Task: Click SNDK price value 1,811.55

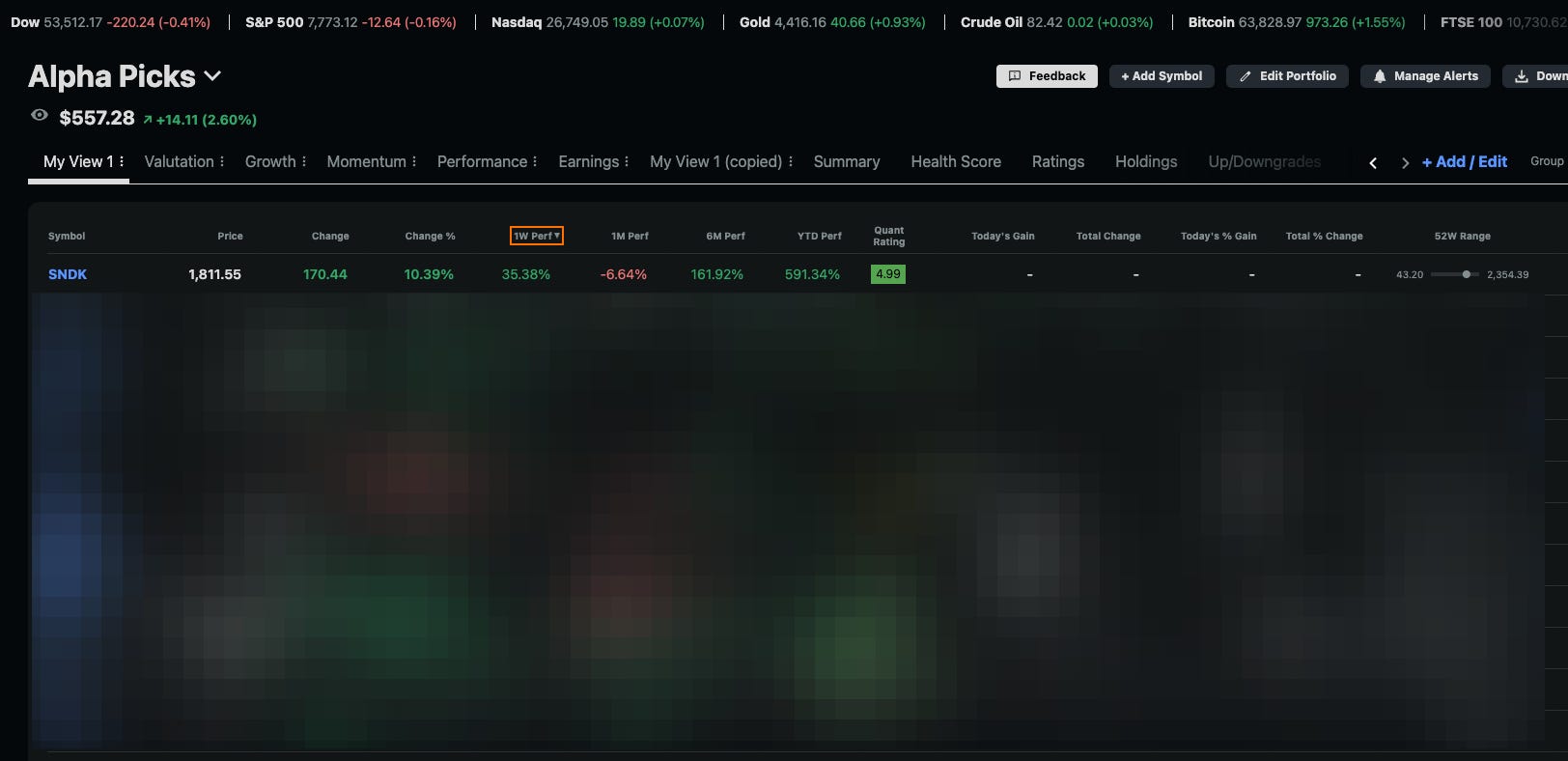Action: coord(215,274)
